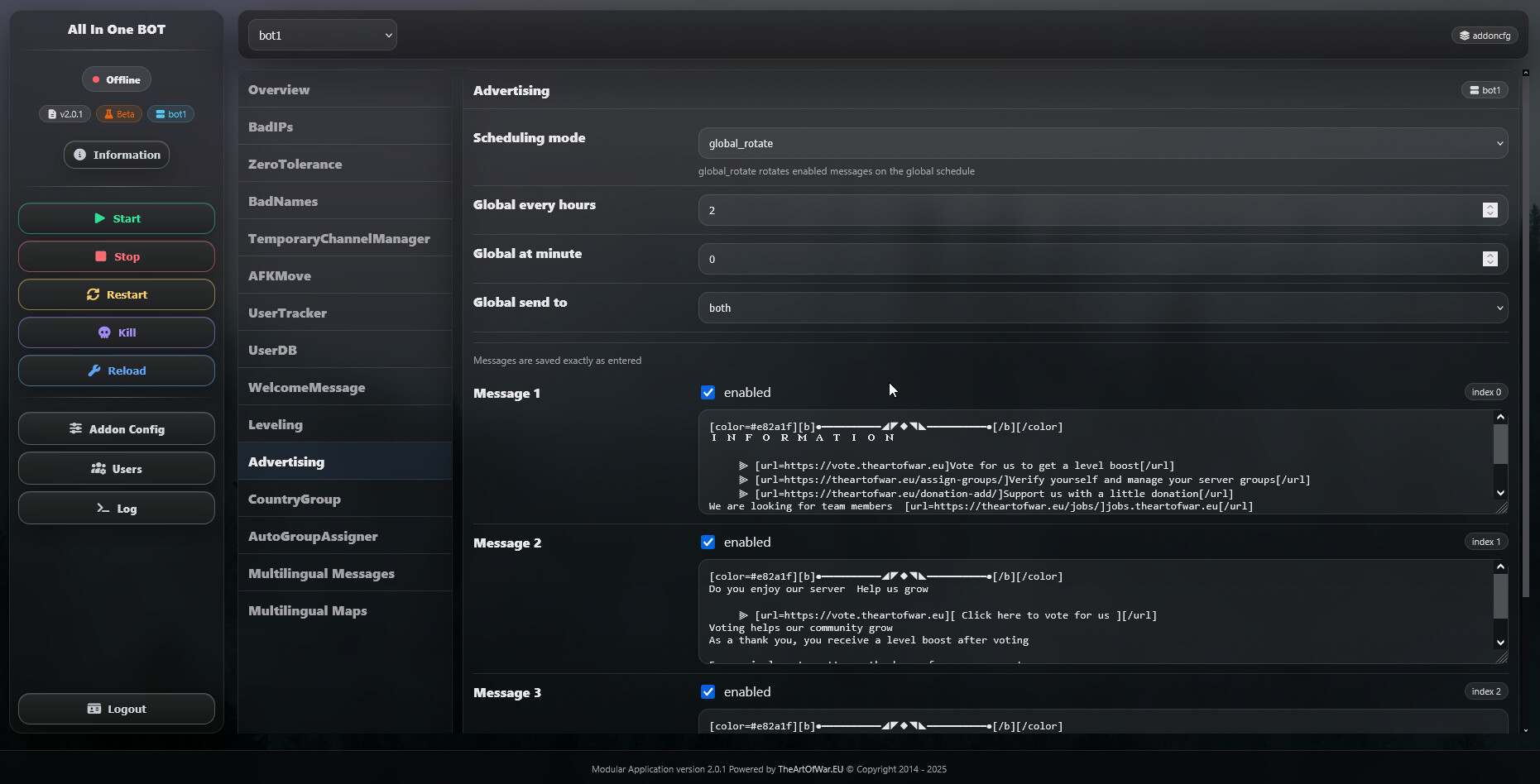
Task: Click the green Start play icon
Action: coord(99,218)
